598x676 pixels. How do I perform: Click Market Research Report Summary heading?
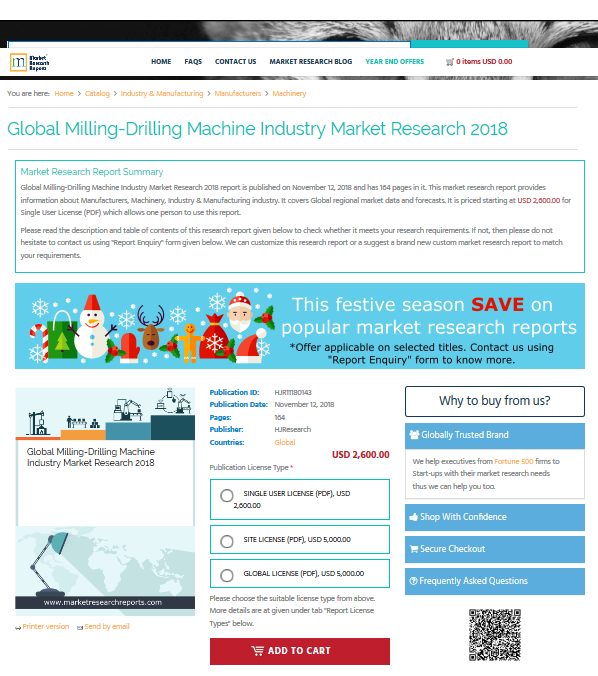click(92, 172)
